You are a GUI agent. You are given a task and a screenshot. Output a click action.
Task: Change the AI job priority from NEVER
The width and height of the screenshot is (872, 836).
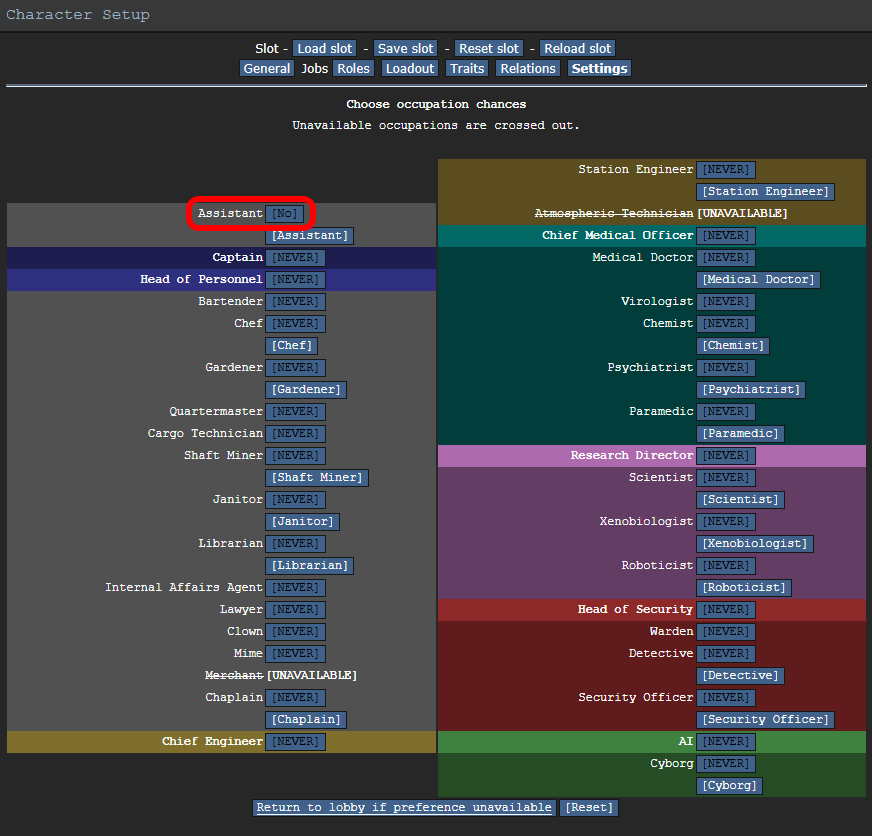click(726, 741)
